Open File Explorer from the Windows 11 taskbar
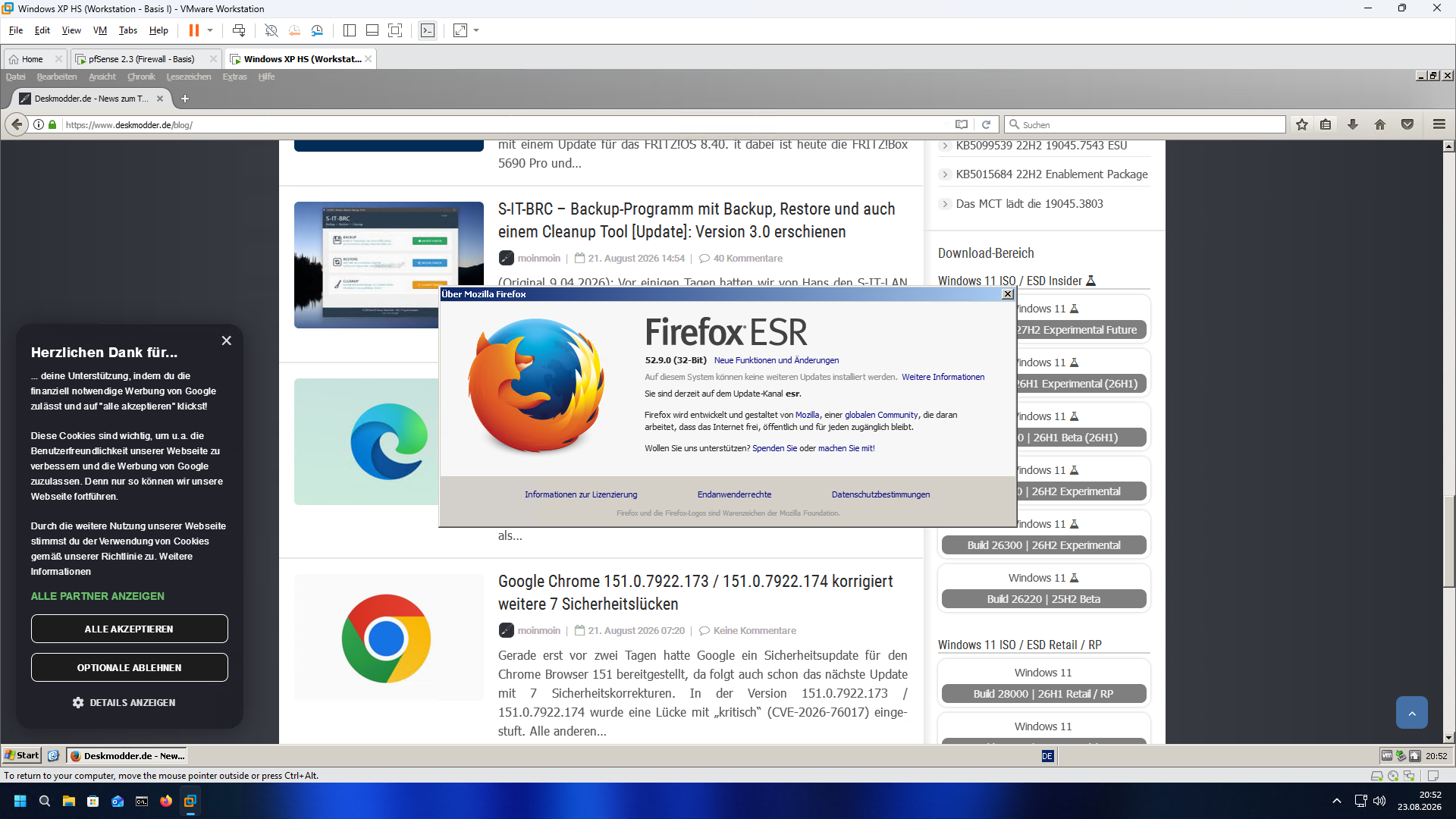The image size is (1456, 819). pos(68,801)
